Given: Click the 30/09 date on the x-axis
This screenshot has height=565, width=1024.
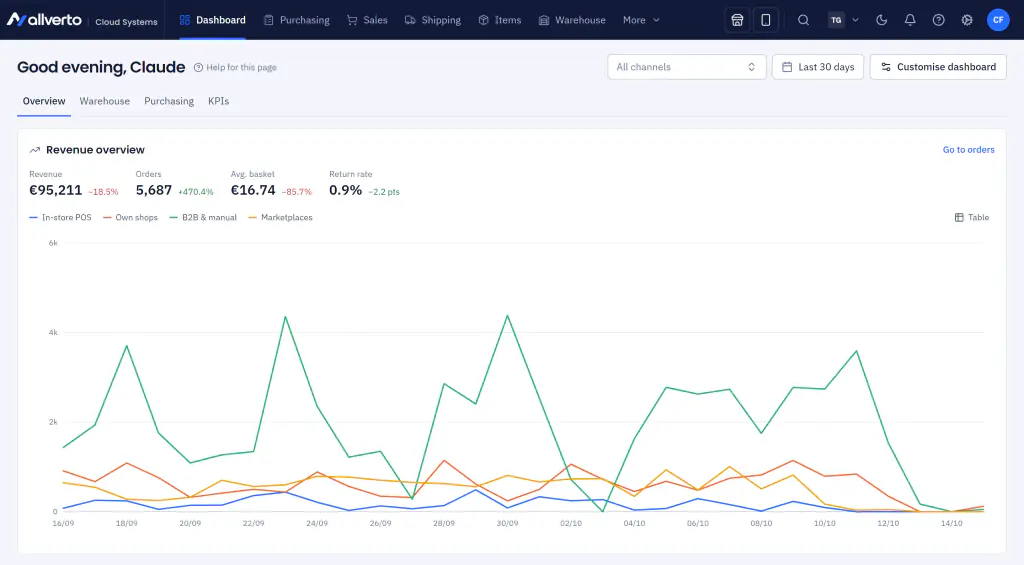Looking at the screenshot, I should [507, 523].
